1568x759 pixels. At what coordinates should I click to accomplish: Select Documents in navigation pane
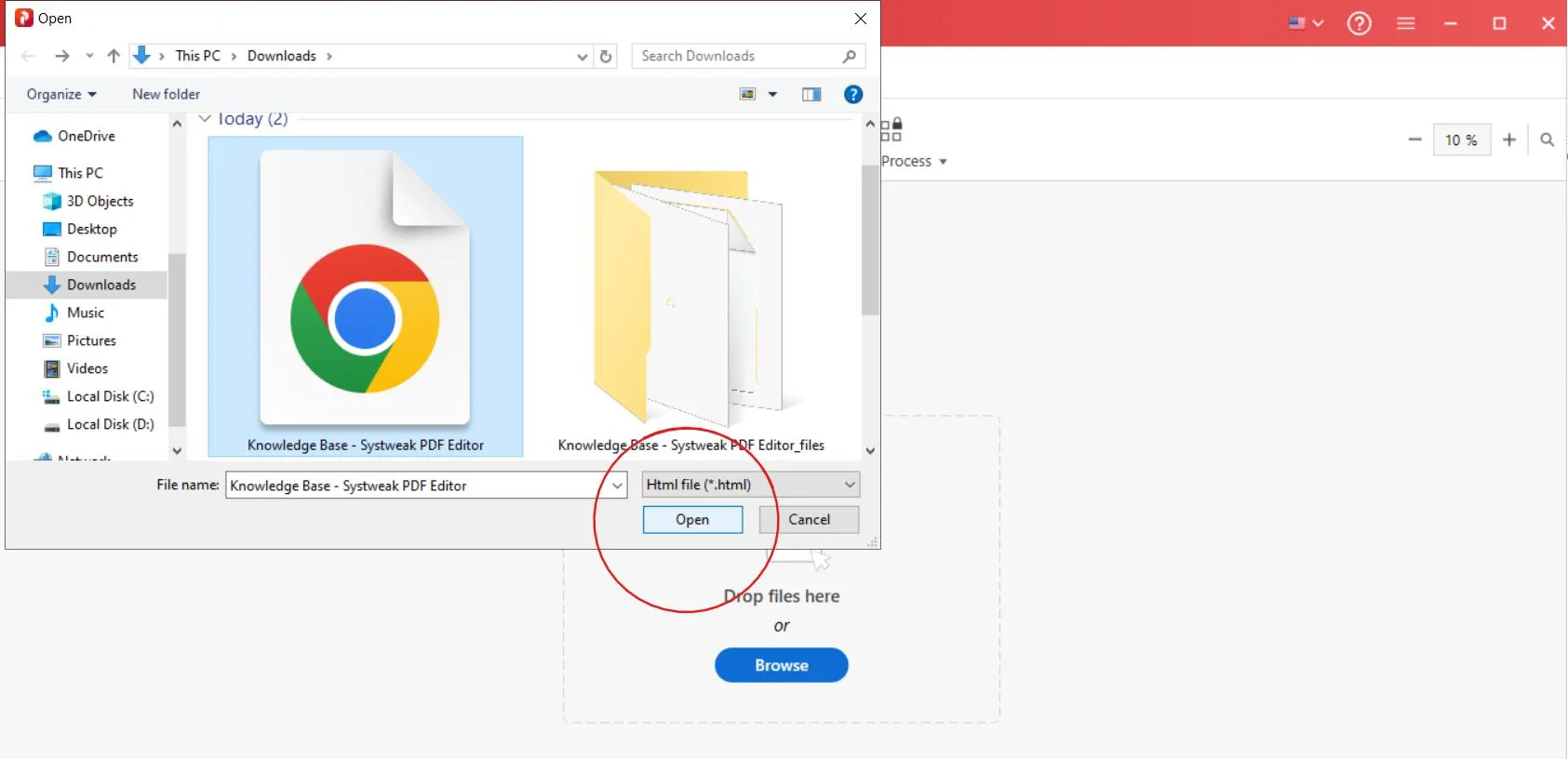[x=102, y=257]
